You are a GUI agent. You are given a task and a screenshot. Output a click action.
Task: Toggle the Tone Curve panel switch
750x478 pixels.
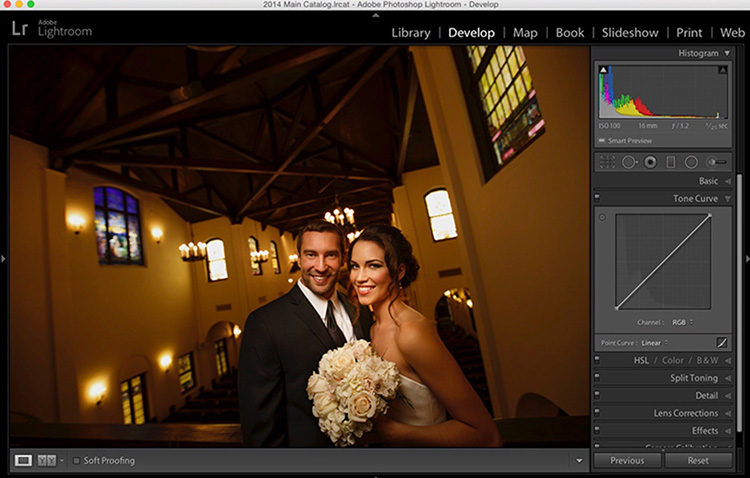[x=597, y=198]
